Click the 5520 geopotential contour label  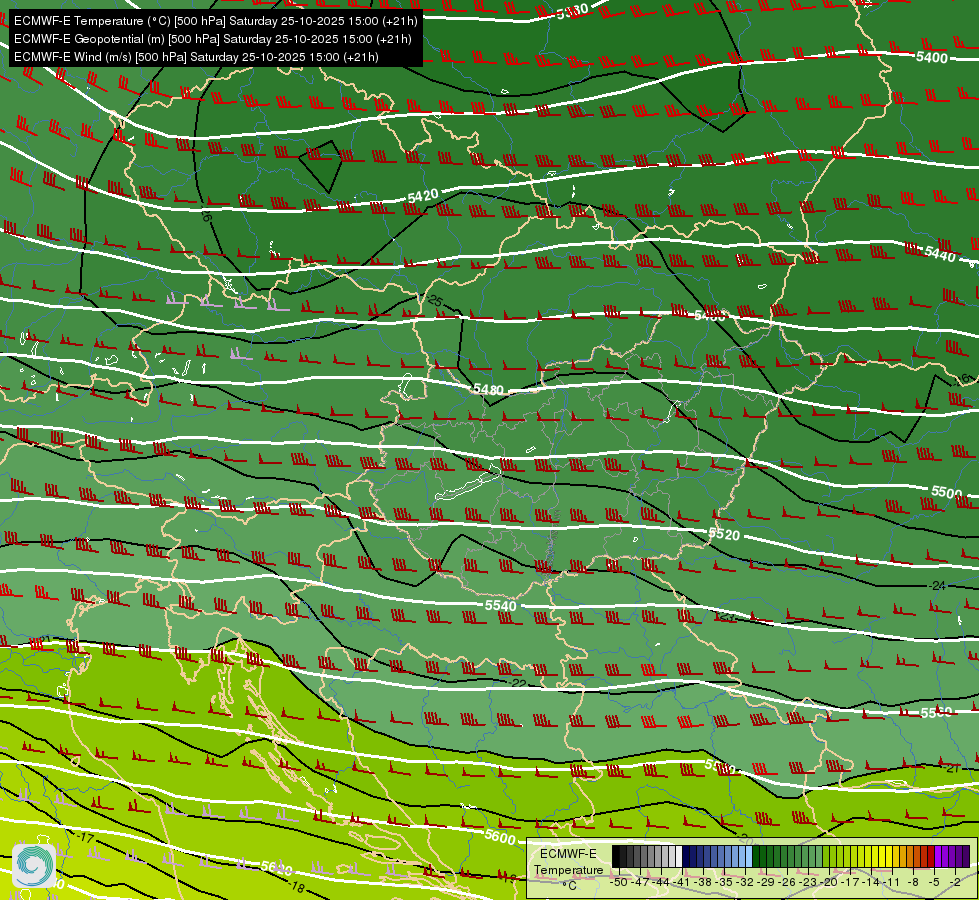tap(724, 534)
